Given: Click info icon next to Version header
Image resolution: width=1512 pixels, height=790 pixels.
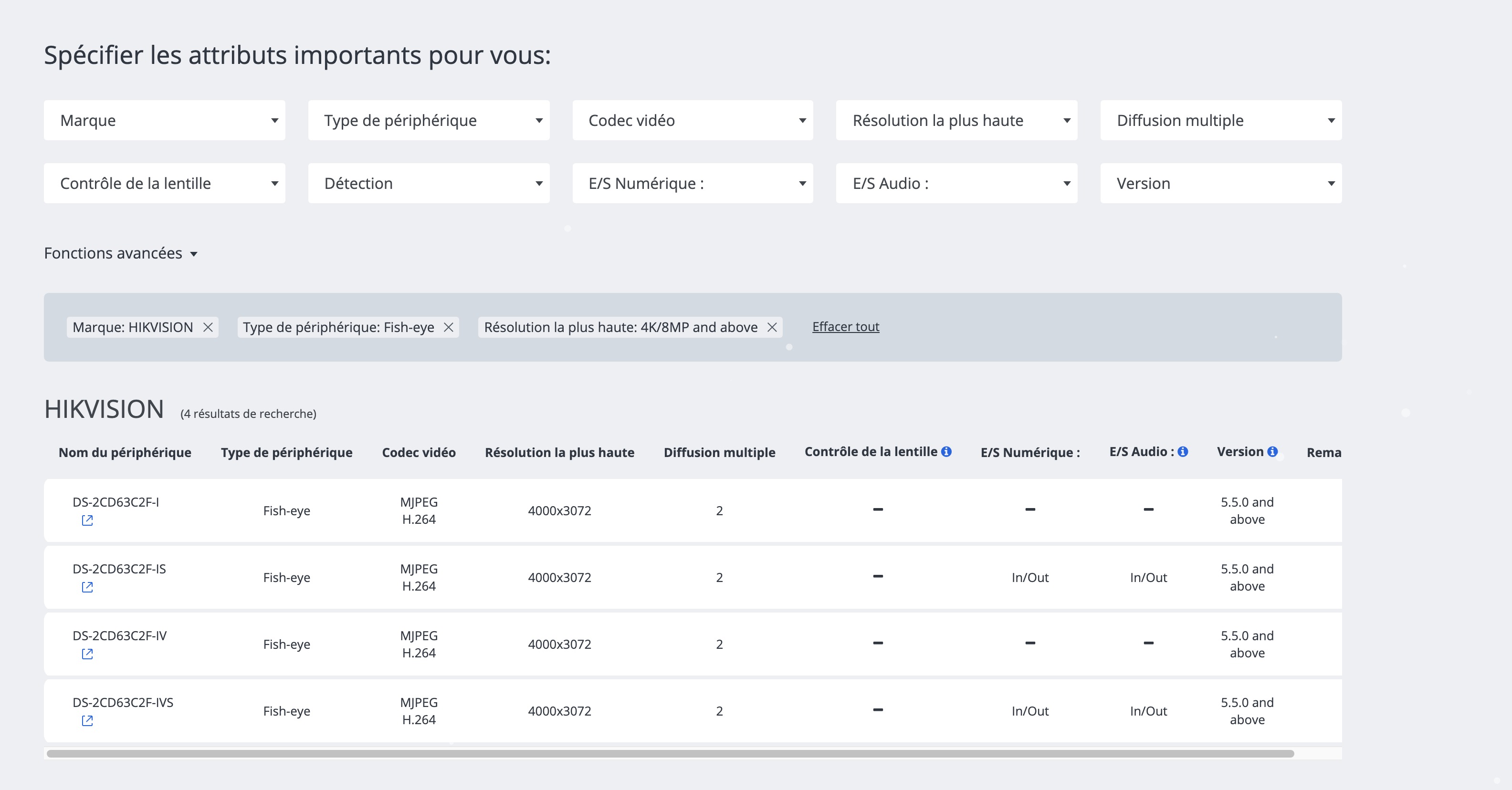Looking at the screenshot, I should (1272, 452).
